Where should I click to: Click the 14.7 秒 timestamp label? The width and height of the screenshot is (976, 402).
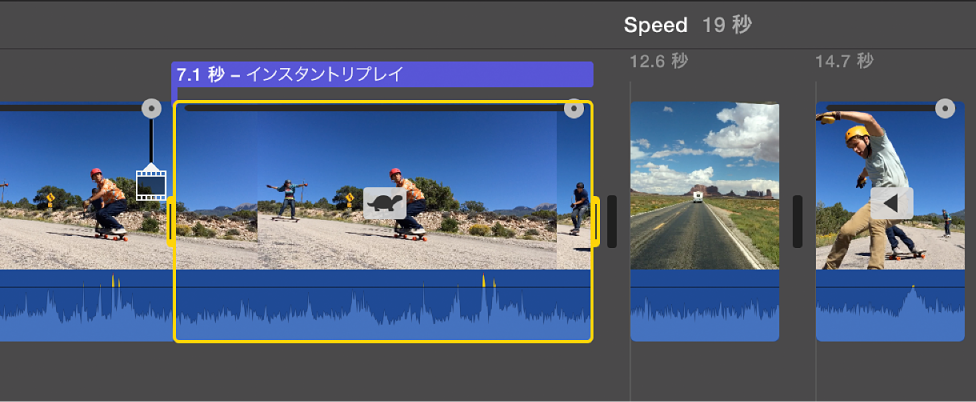pyautogui.click(x=845, y=61)
